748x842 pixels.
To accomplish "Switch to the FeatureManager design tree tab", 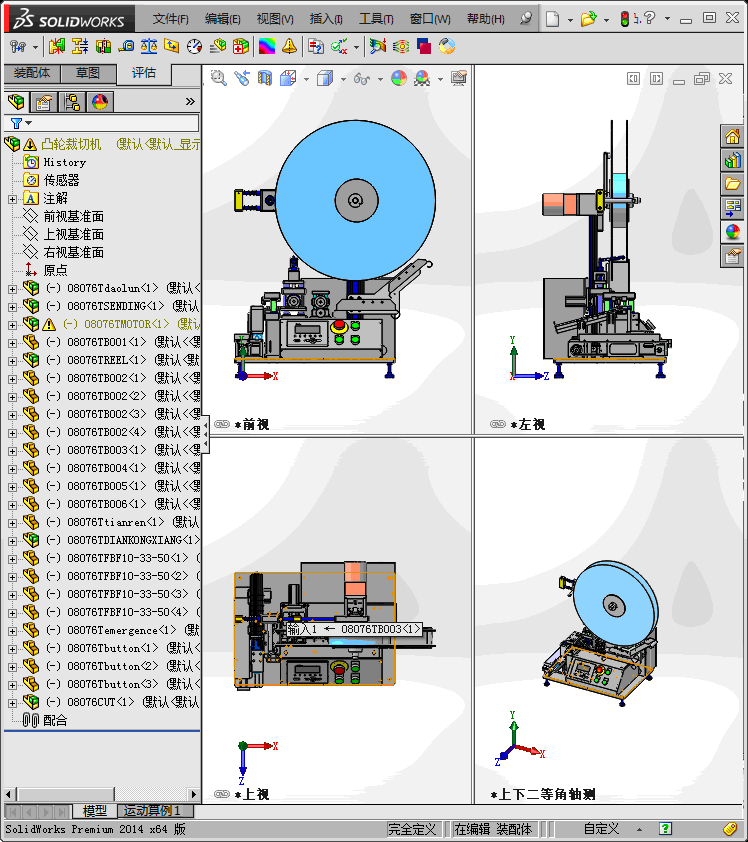I will [x=16, y=101].
